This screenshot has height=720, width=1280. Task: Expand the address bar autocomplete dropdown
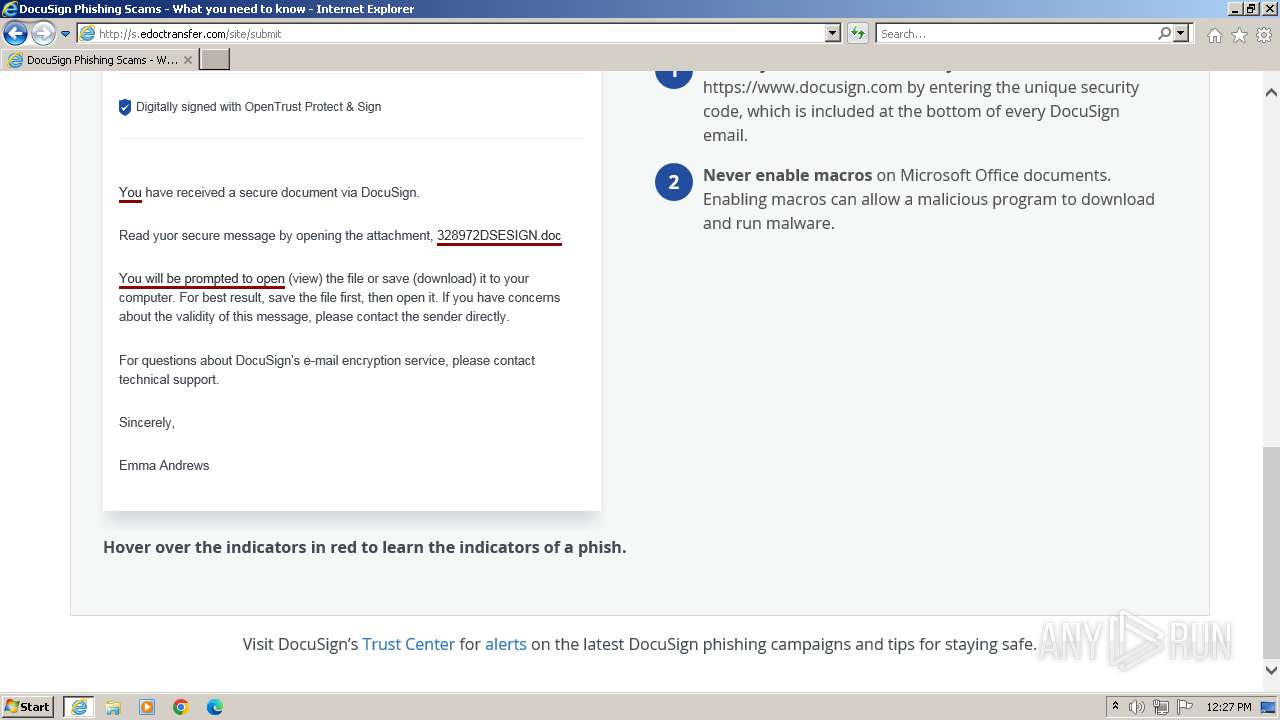point(833,33)
